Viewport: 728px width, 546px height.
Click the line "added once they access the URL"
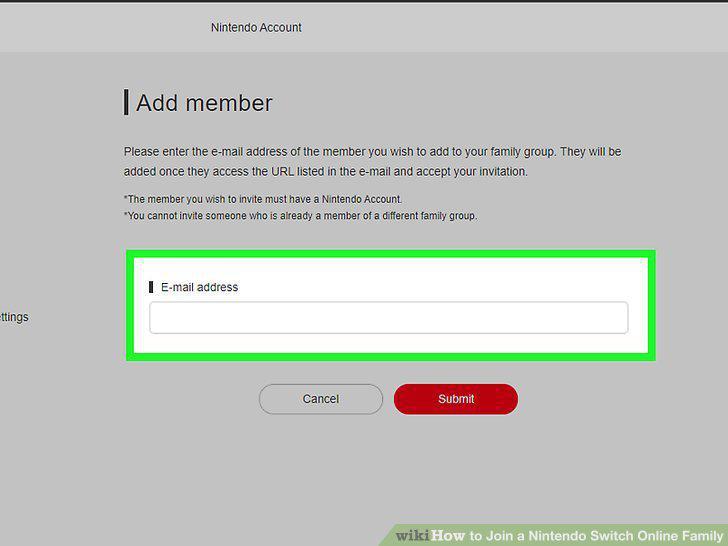(325, 171)
